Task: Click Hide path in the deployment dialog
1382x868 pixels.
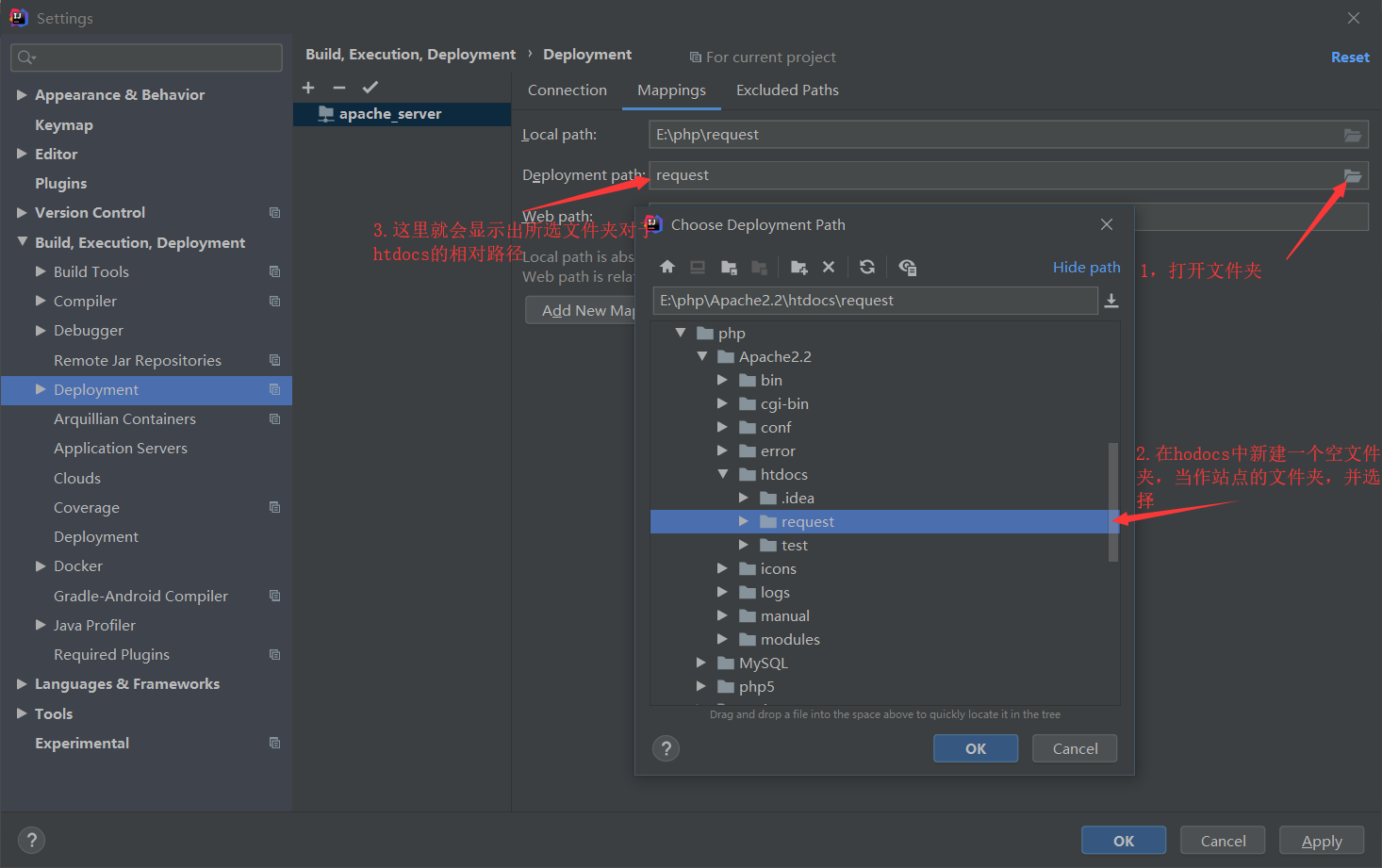Action: point(1086,267)
